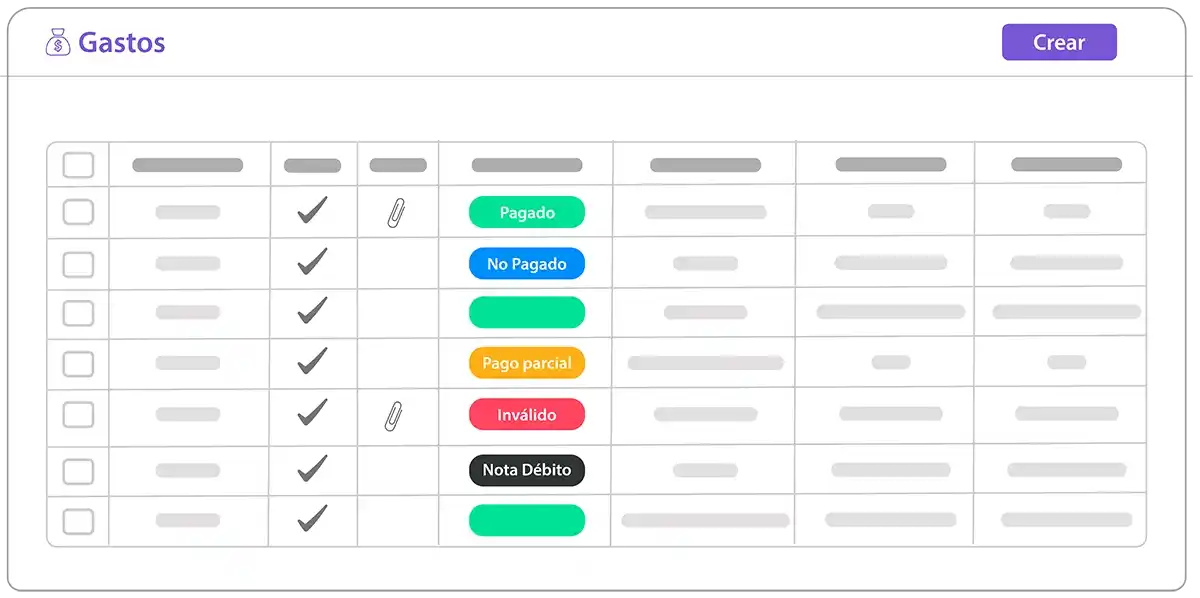Check the box for the Pagado row

click(x=78, y=212)
